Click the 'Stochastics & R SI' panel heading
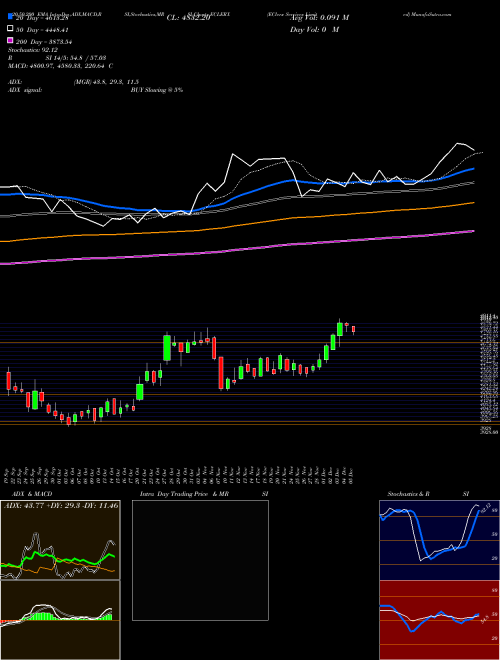Image resolution: width=500 pixels, height=660 pixels. click(428, 494)
